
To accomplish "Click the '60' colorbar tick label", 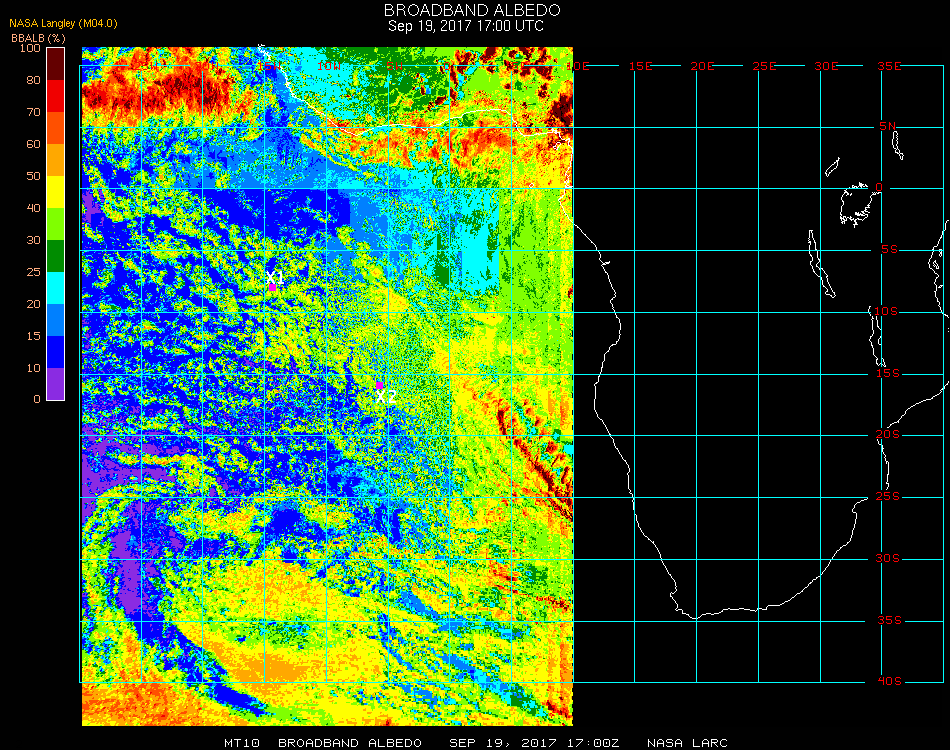I will (x=33, y=144).
